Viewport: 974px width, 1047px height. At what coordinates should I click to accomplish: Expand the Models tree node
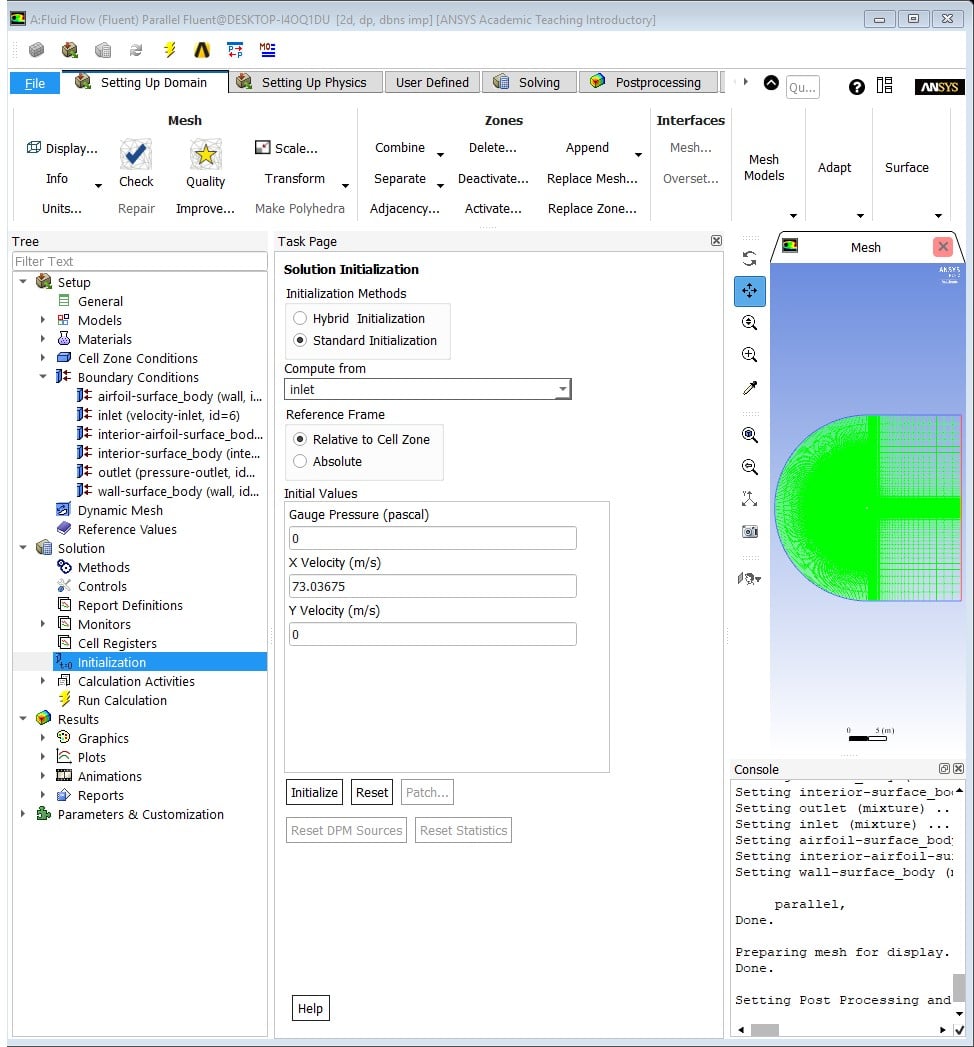pos(43,320)
